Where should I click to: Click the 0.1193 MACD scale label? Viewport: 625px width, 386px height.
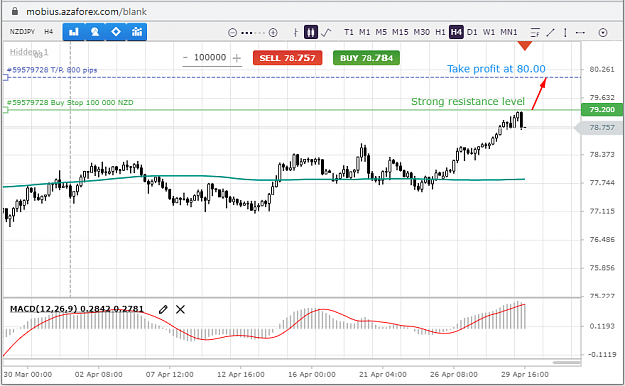[x=602, y=326]
